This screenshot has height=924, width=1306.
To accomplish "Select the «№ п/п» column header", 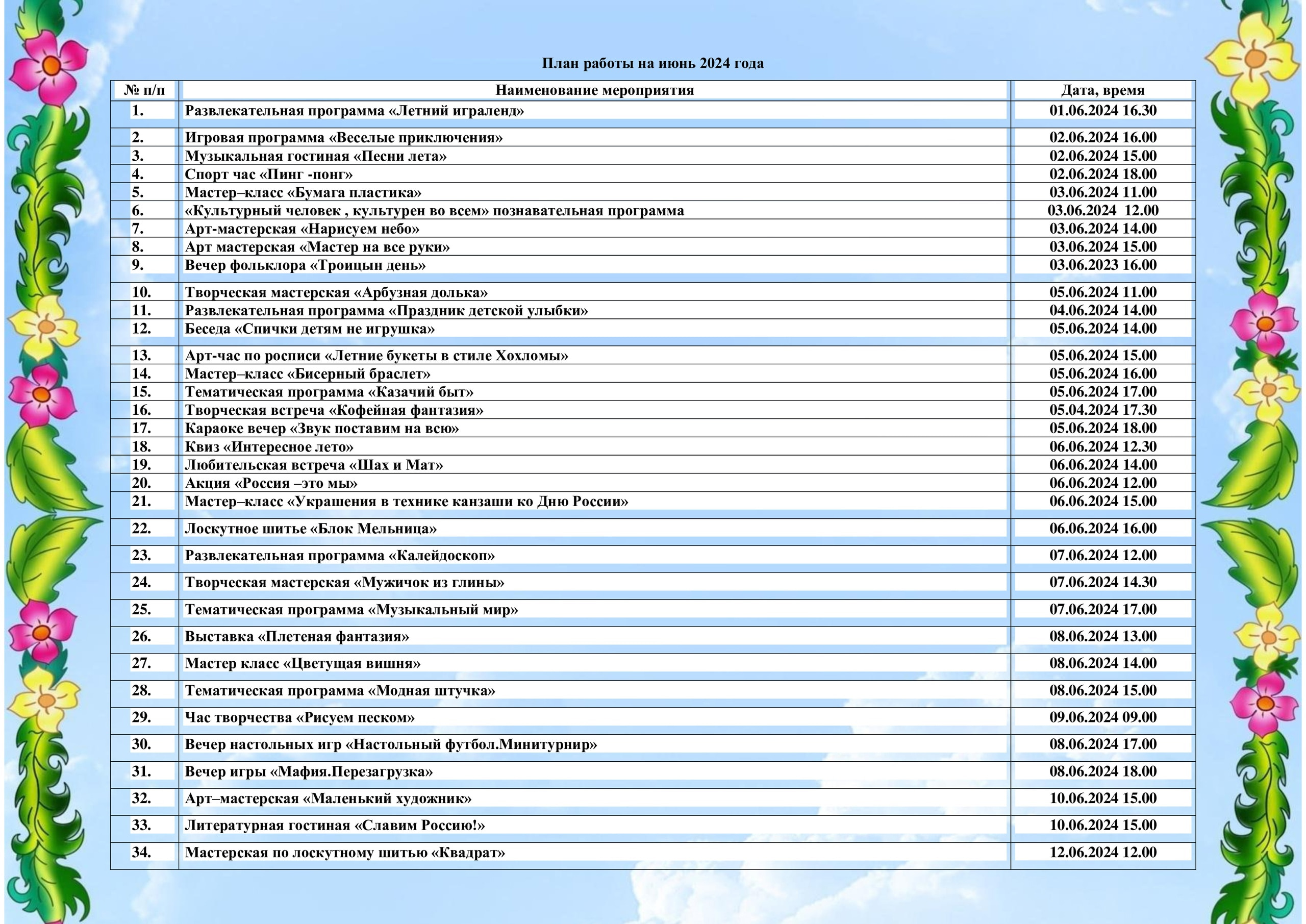I will [144, 90].
